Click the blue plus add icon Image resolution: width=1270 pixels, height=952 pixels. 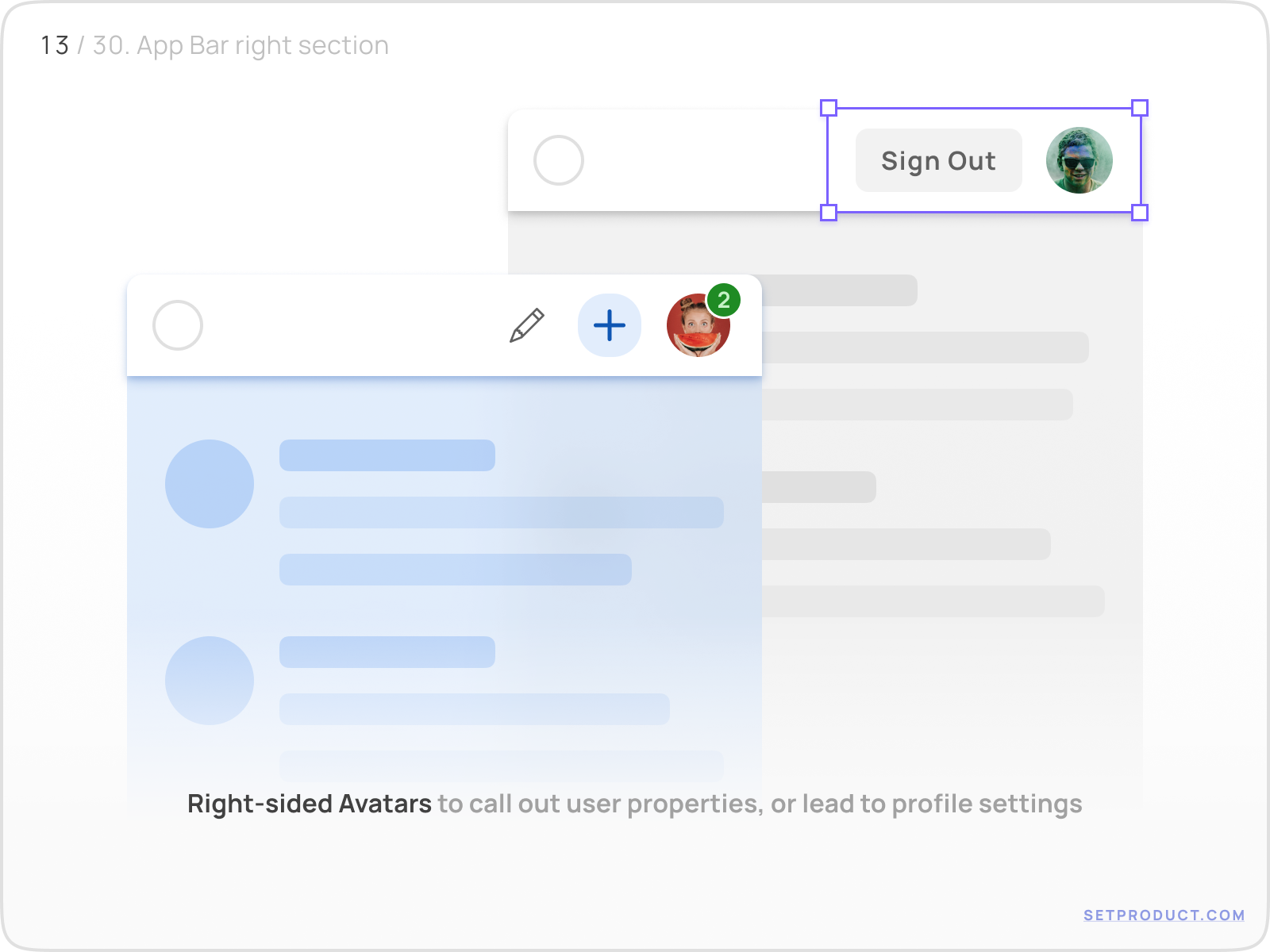click(609, 325)
